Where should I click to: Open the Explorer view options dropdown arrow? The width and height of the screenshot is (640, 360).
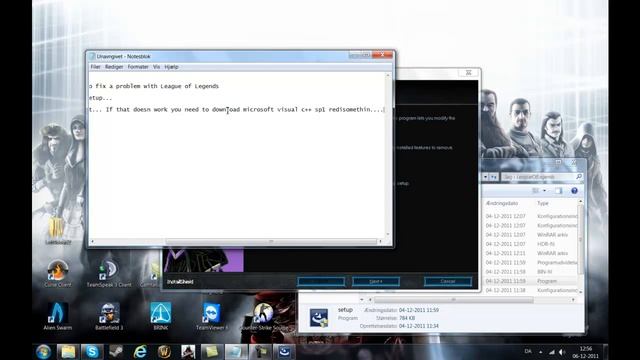[544, 191]
